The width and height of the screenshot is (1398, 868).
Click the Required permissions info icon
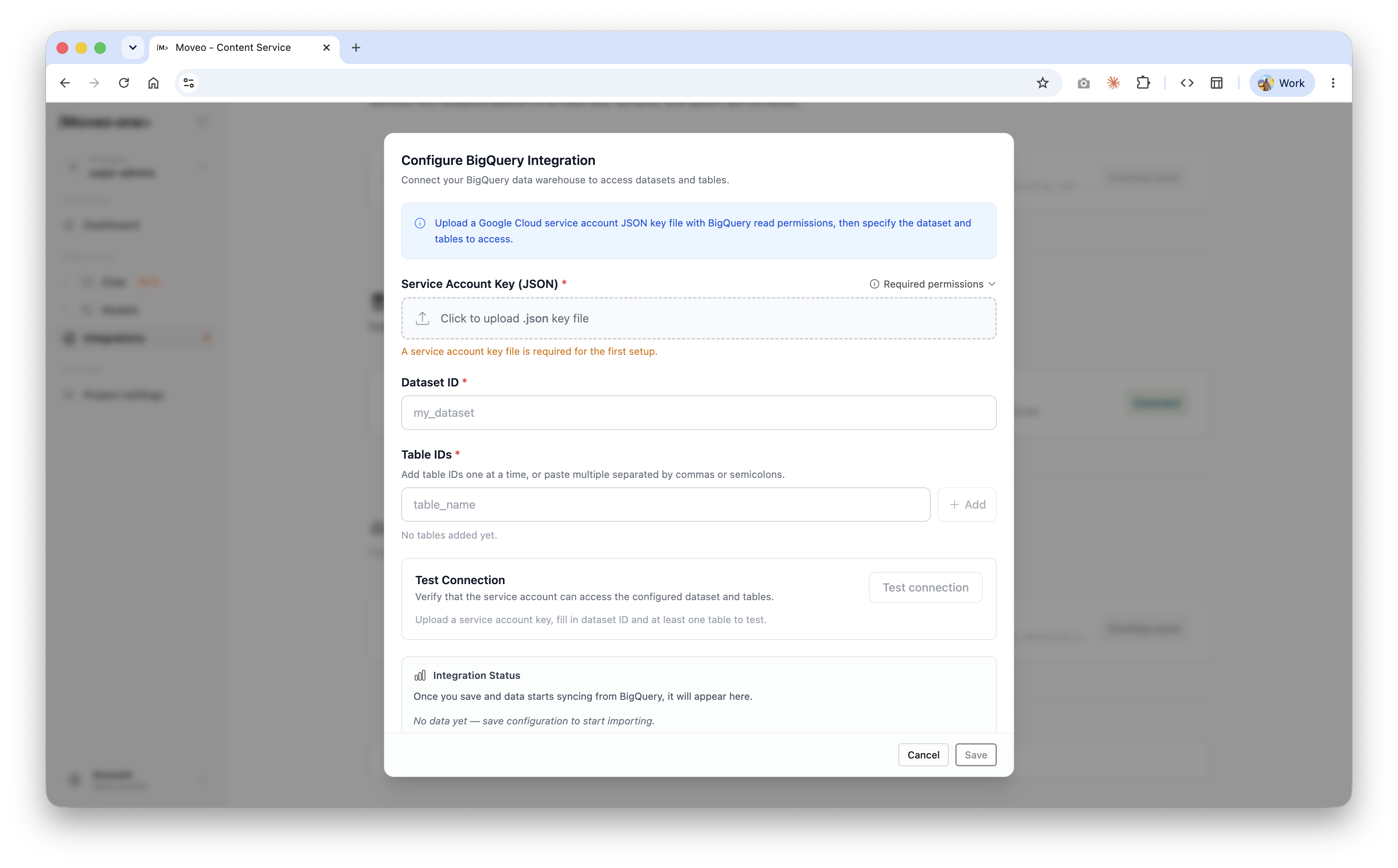tap(874, 284)
